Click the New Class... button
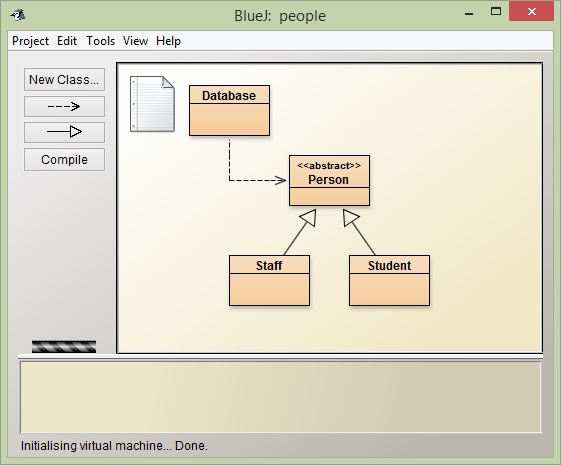 [64, 79]
